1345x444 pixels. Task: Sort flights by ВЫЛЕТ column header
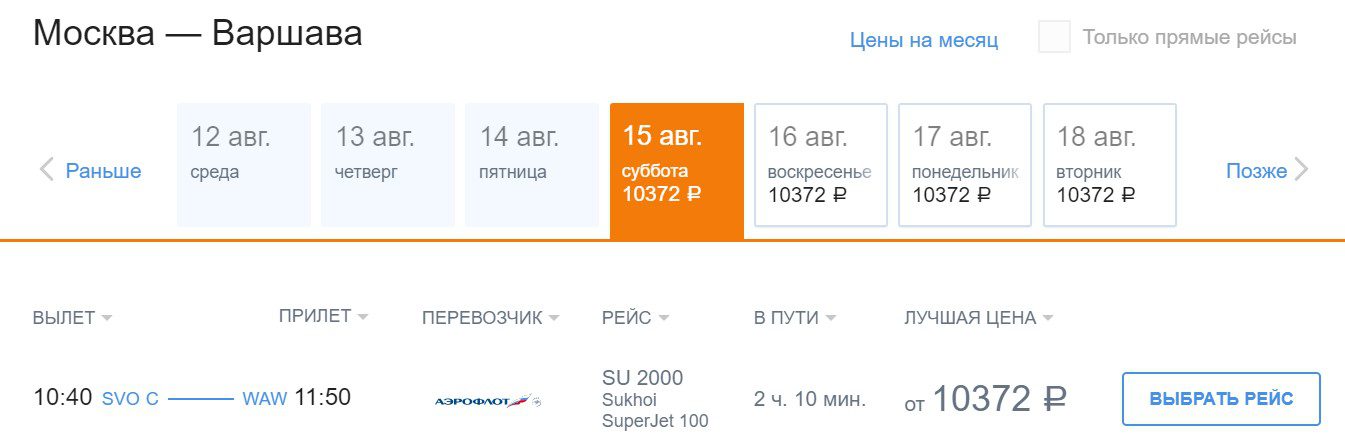[64, 319]
